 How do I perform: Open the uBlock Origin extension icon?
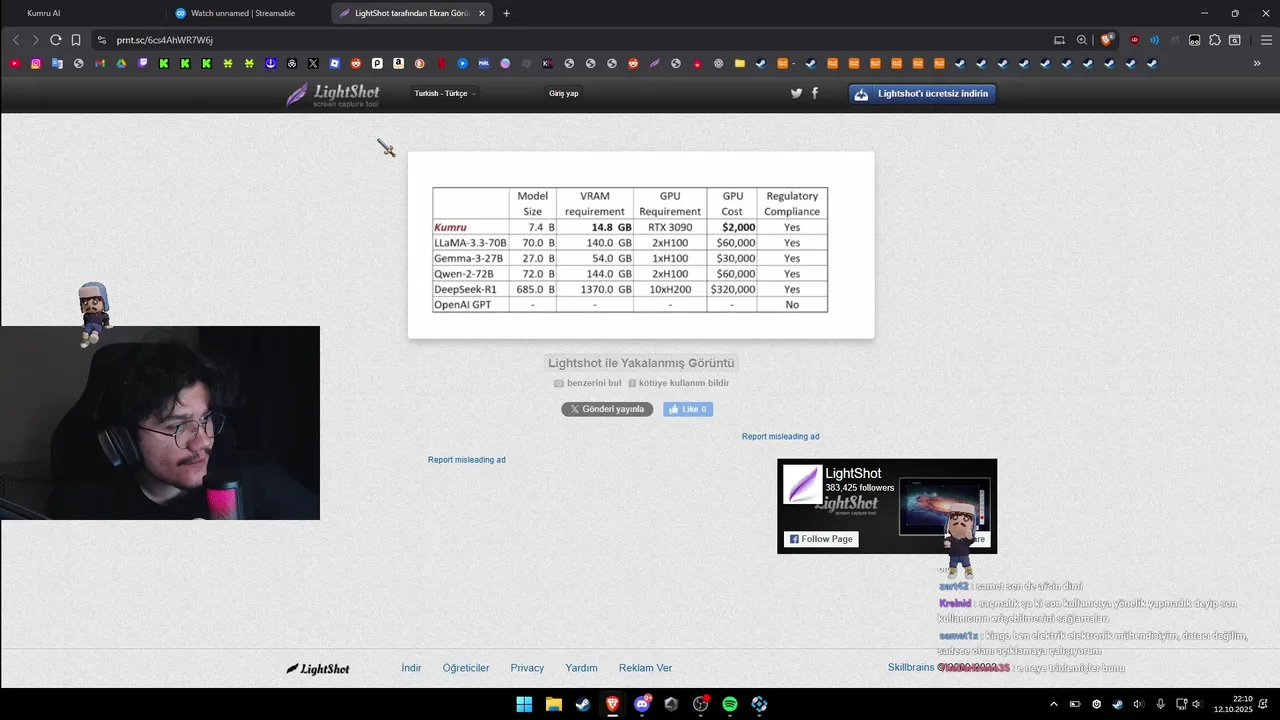click(x=1134, y=40)
